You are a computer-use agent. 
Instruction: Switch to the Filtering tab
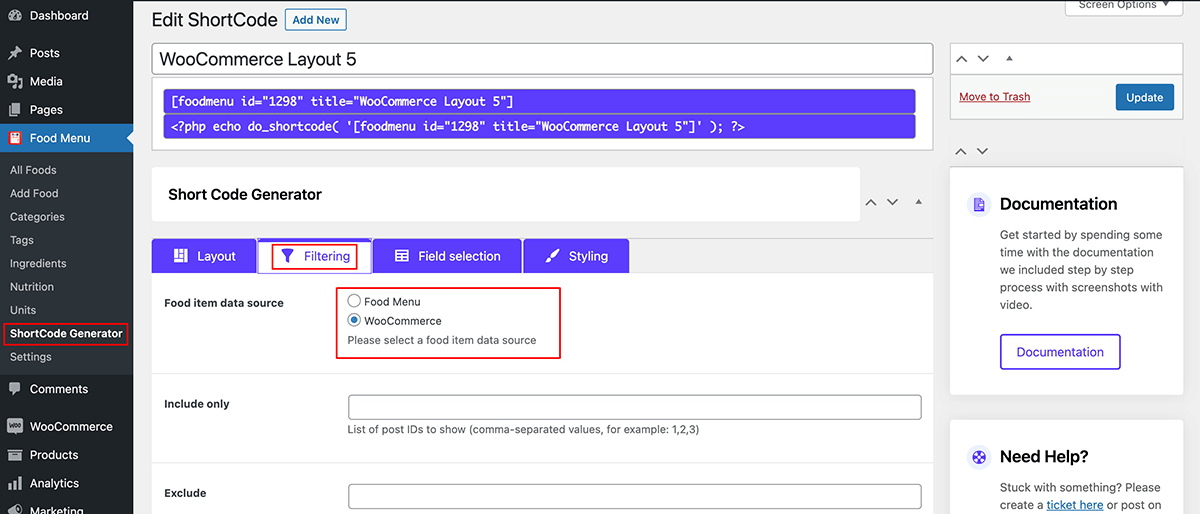(315, 256)
